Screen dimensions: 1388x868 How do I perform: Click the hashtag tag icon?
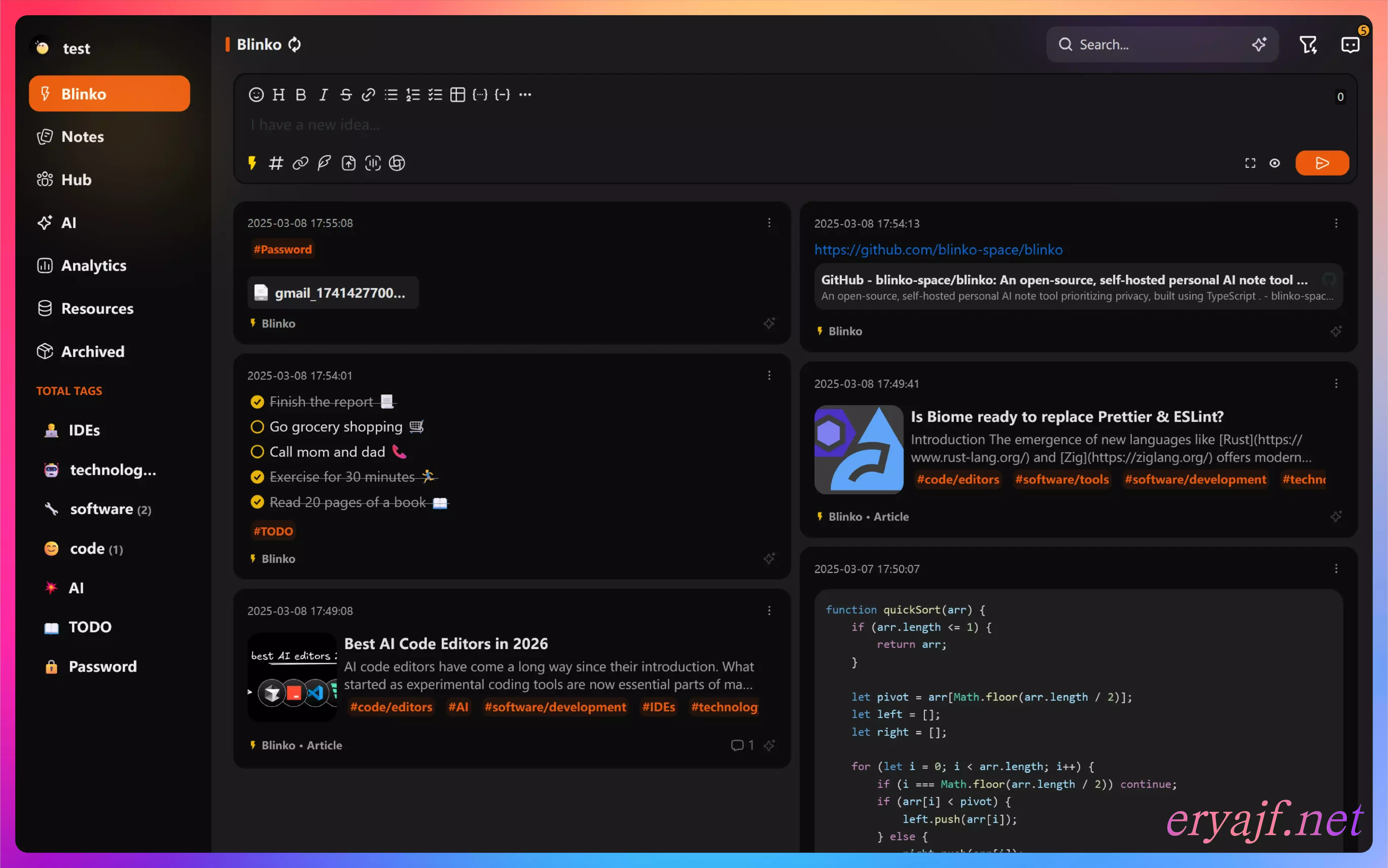coord(276,163)
